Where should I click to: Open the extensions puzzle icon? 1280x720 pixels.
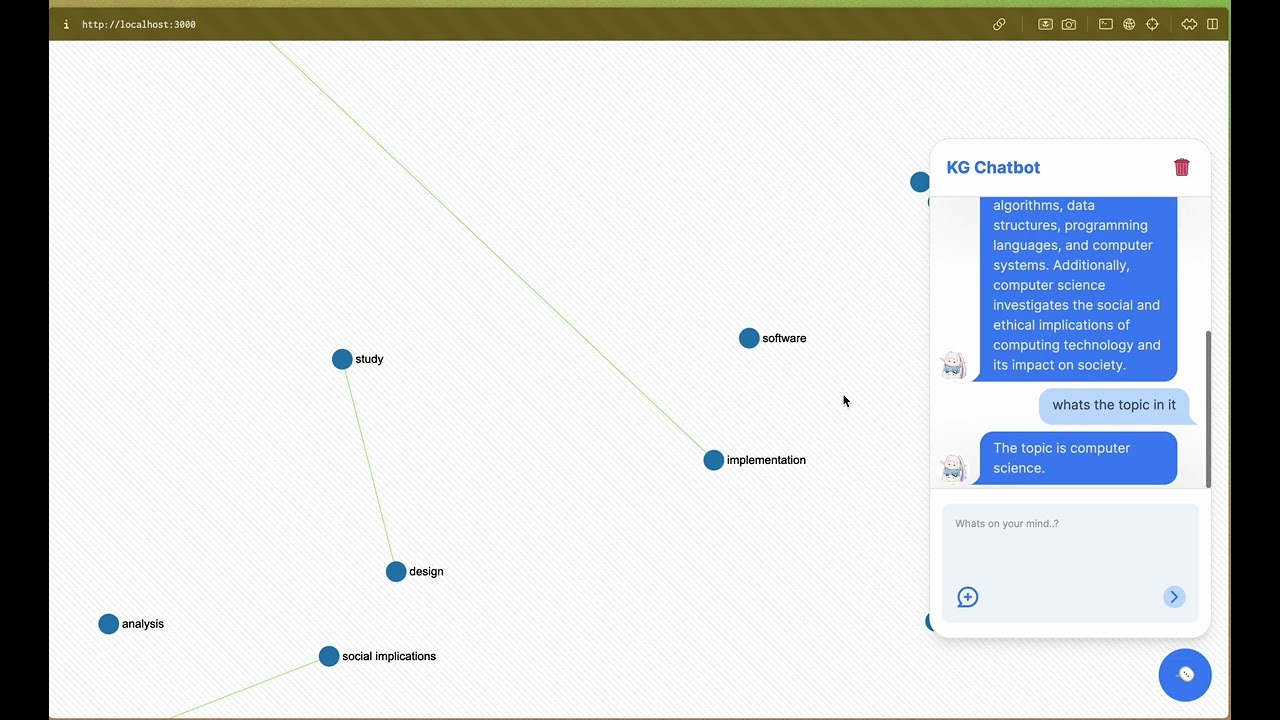[x=1189, y=24]
